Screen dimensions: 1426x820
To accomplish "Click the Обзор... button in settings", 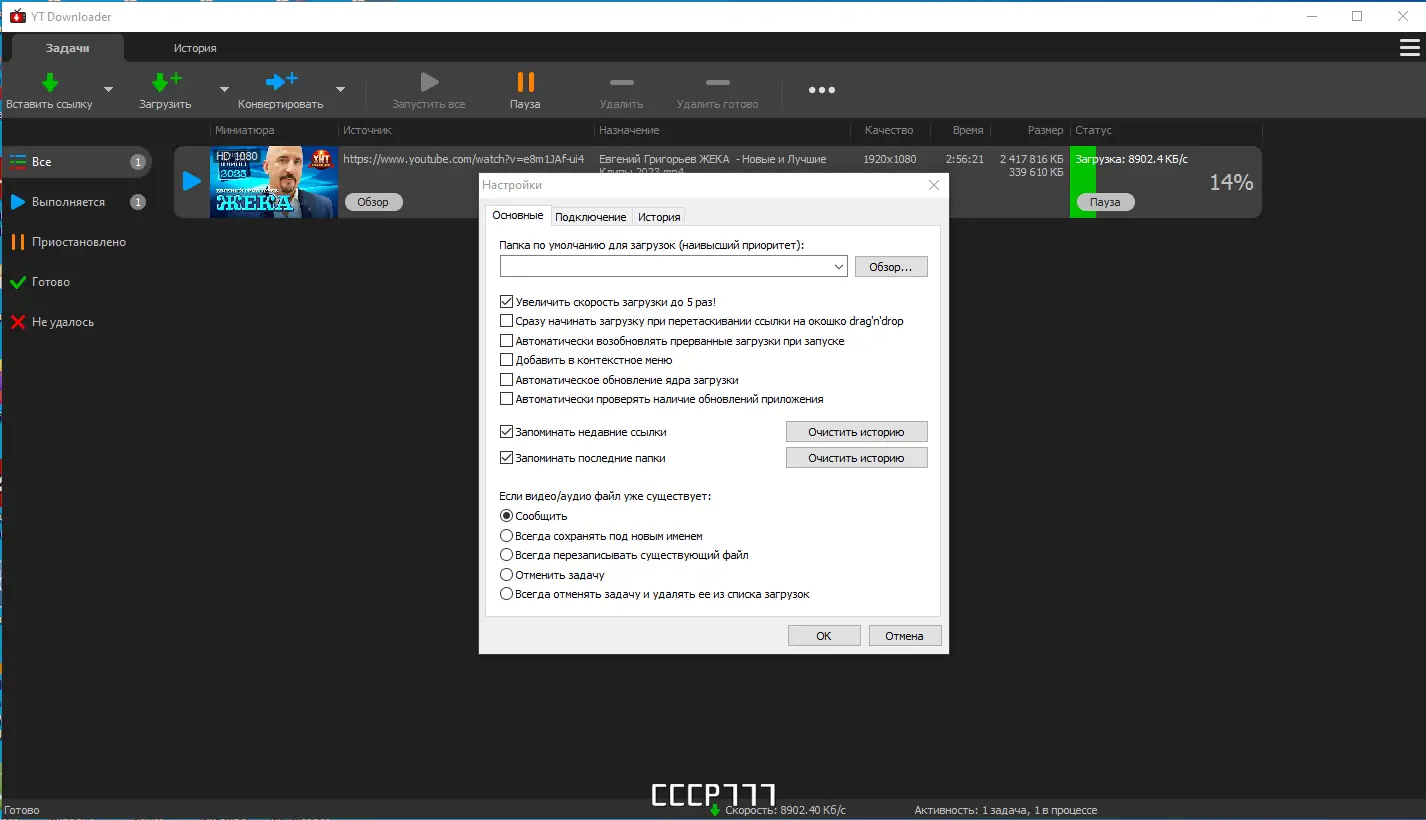I will tap(891, 267).
